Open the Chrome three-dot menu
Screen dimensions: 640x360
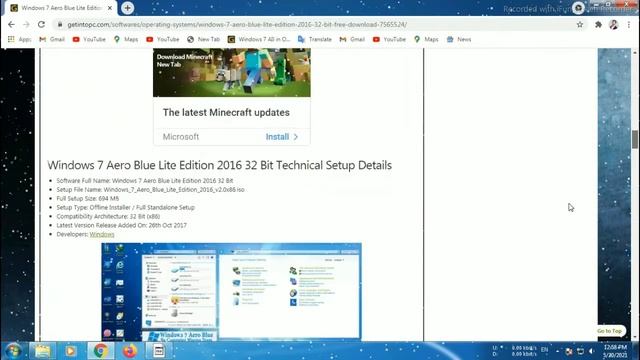(x=629, y=24)
